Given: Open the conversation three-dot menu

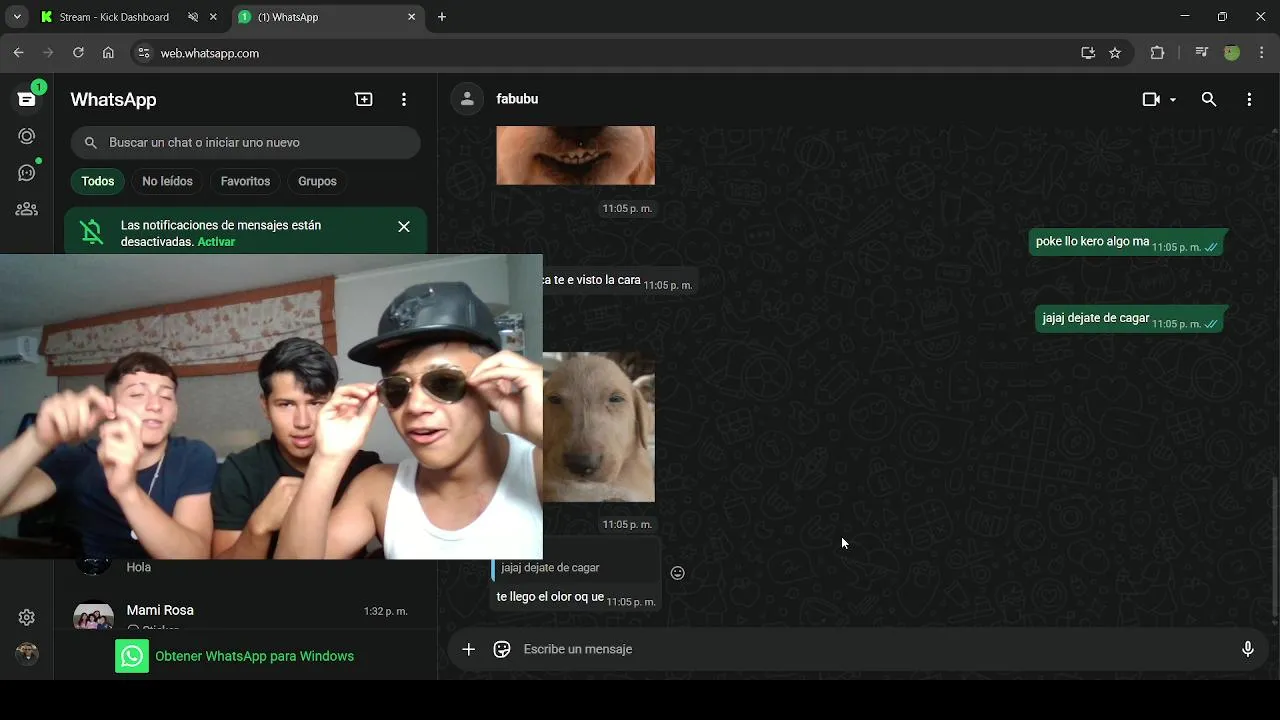Looking at the screenshot, I should (x=1249, y=99).
